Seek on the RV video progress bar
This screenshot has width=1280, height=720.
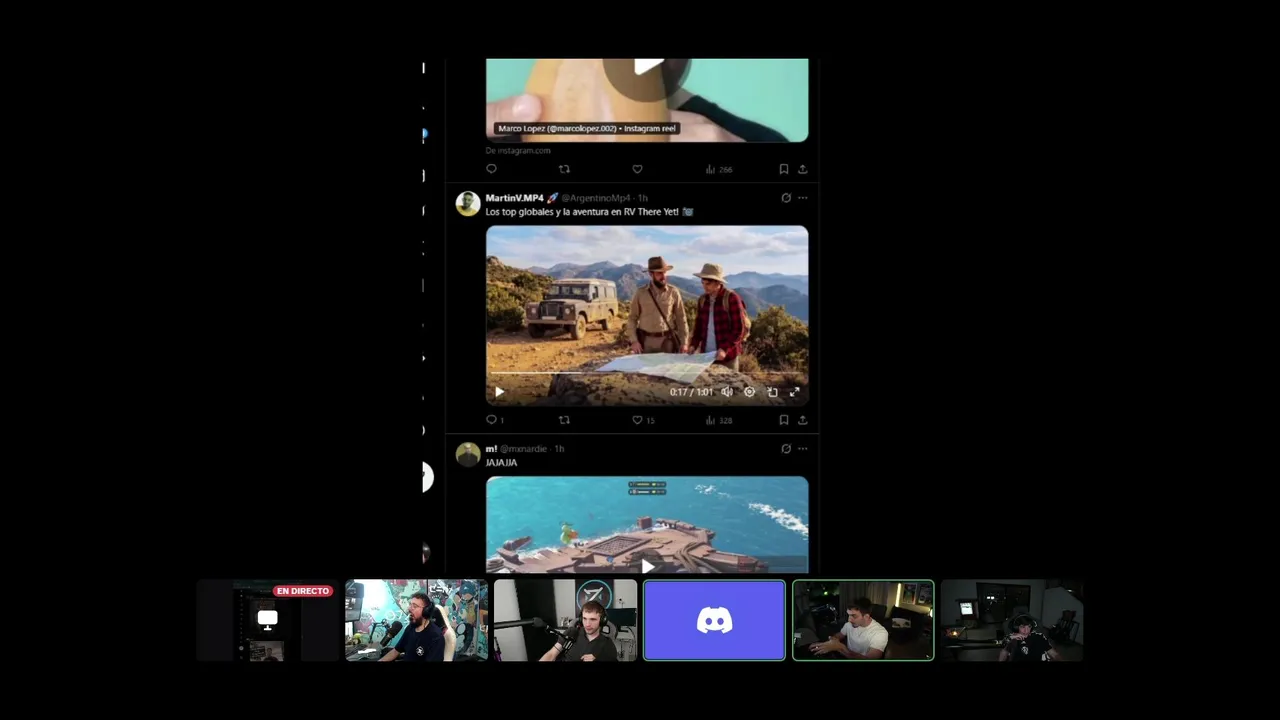(647, 373)
